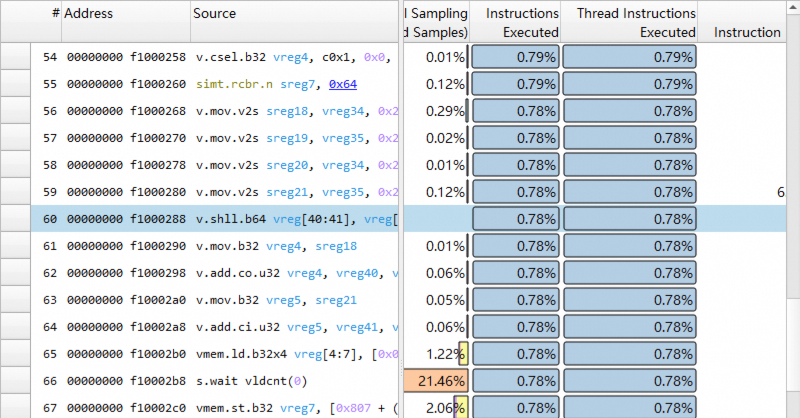The image size is (800, 418).
Task: Click the 0.29% sampling value in row 56
Action: pyautogui.click(x=445, y=111)
